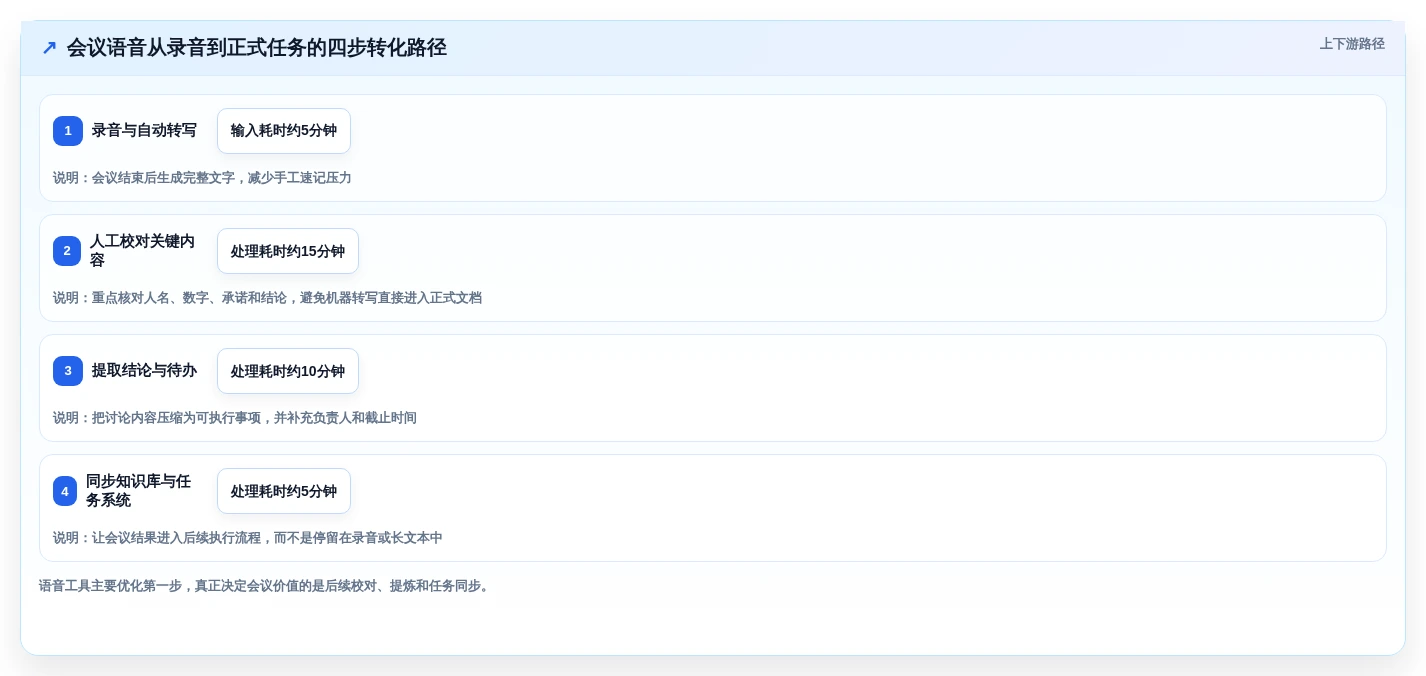Click the 提取结论与待办 step title
The height and width of the screenshot is (676, 1426).
pyautogui.click(x=144, y=370)
